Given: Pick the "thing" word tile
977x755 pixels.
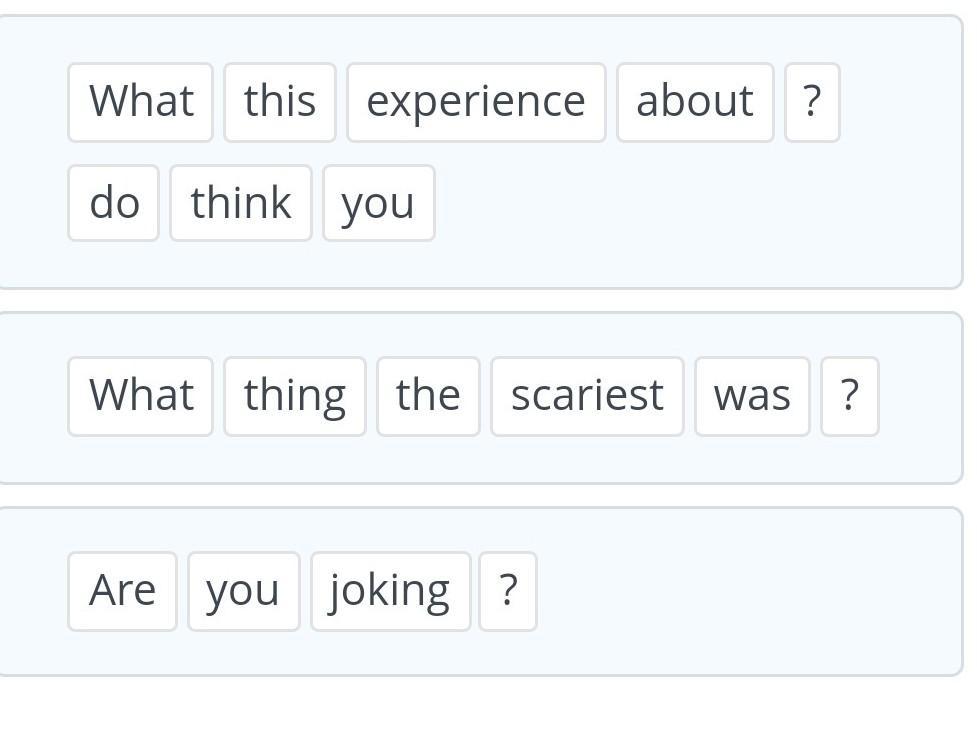Looking at the screenshot, I should coord(295,396).
